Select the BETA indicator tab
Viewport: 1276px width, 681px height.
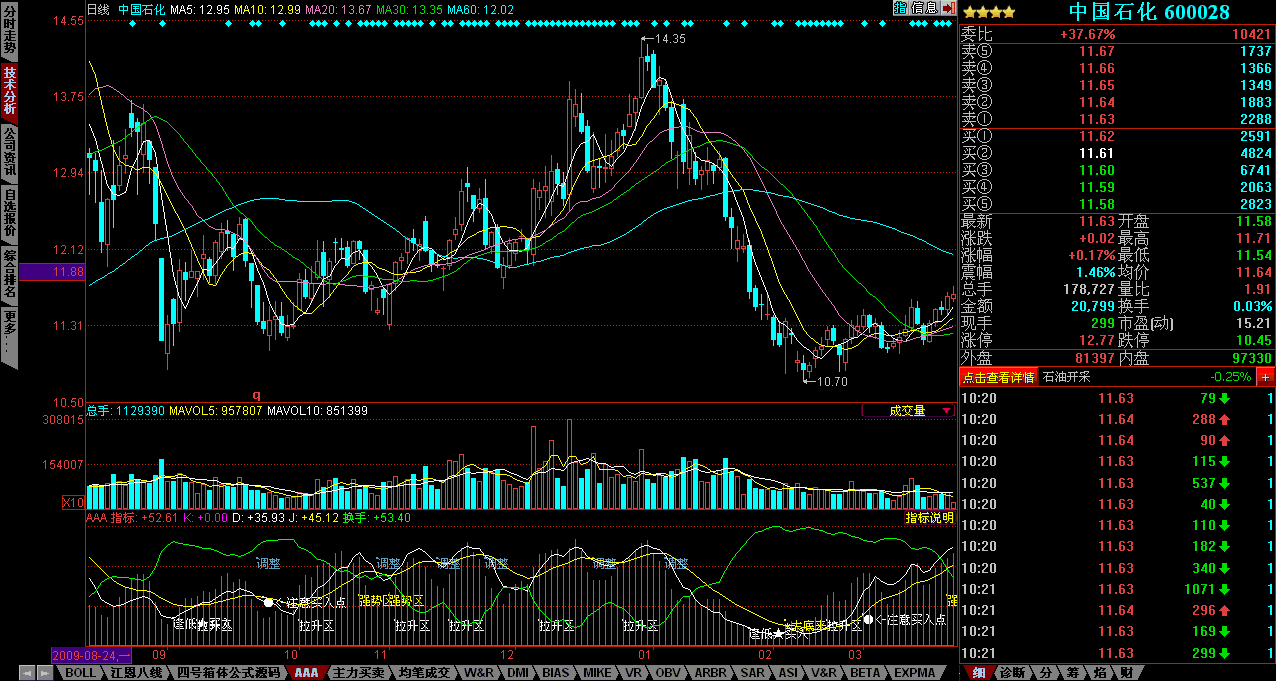pos(866,673)
